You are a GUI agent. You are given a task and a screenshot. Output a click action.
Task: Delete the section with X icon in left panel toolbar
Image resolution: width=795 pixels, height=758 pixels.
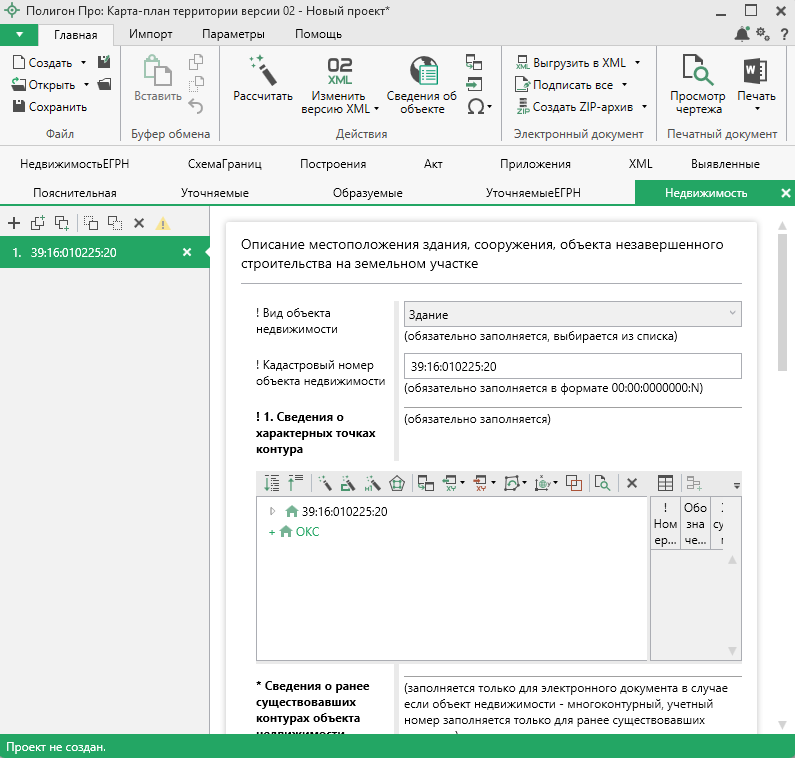click(x=139, y=223)
